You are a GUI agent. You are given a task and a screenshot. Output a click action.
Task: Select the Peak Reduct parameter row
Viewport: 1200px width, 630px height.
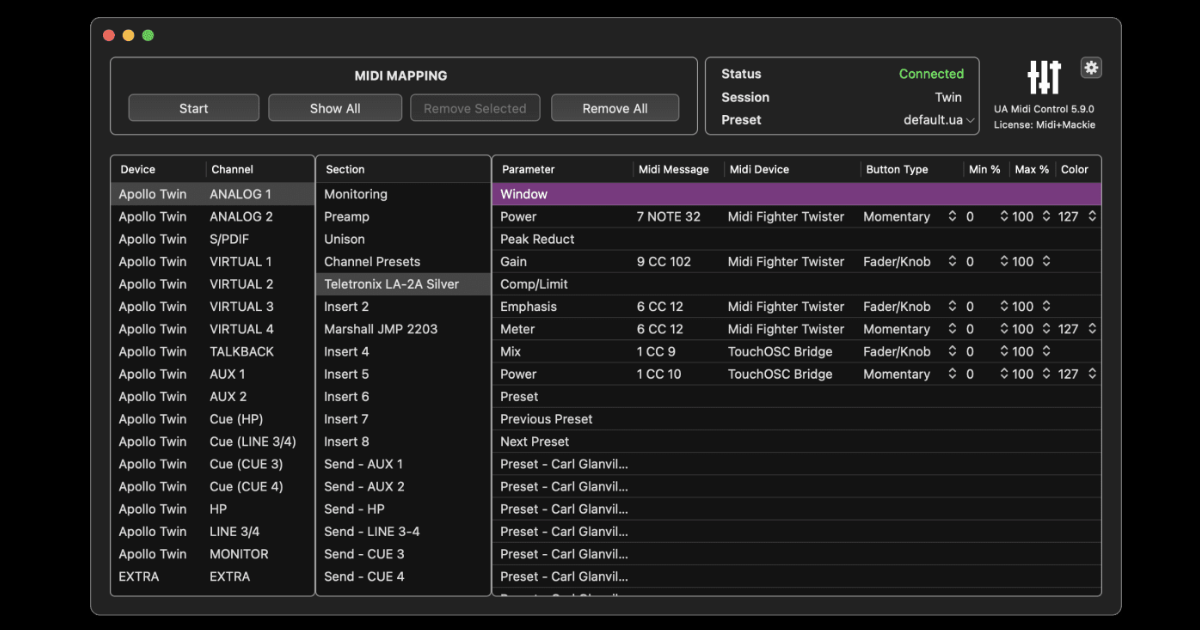tap(796, 239)
